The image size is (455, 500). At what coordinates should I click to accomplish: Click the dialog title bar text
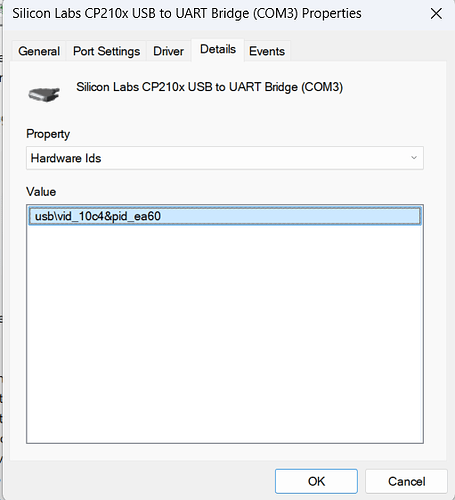187,14
